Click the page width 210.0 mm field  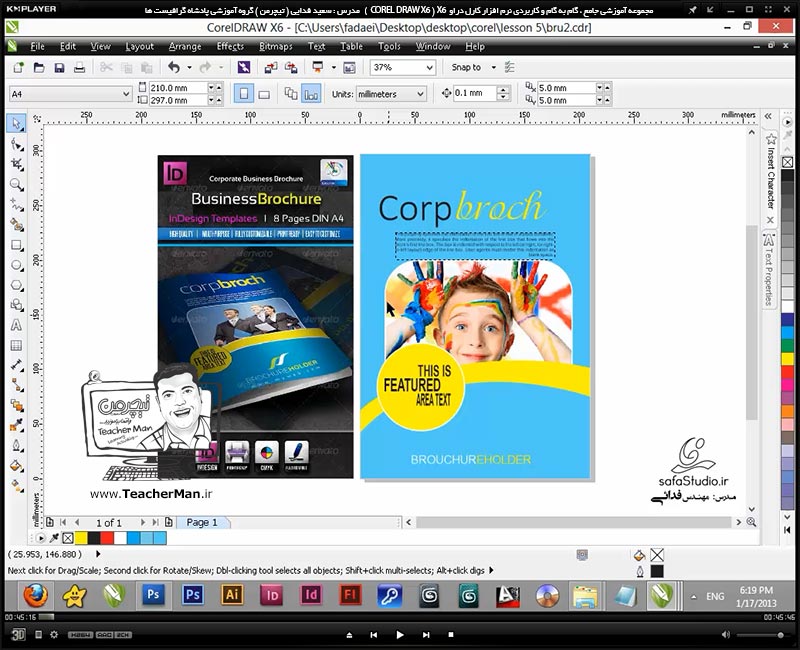[178, 88]
